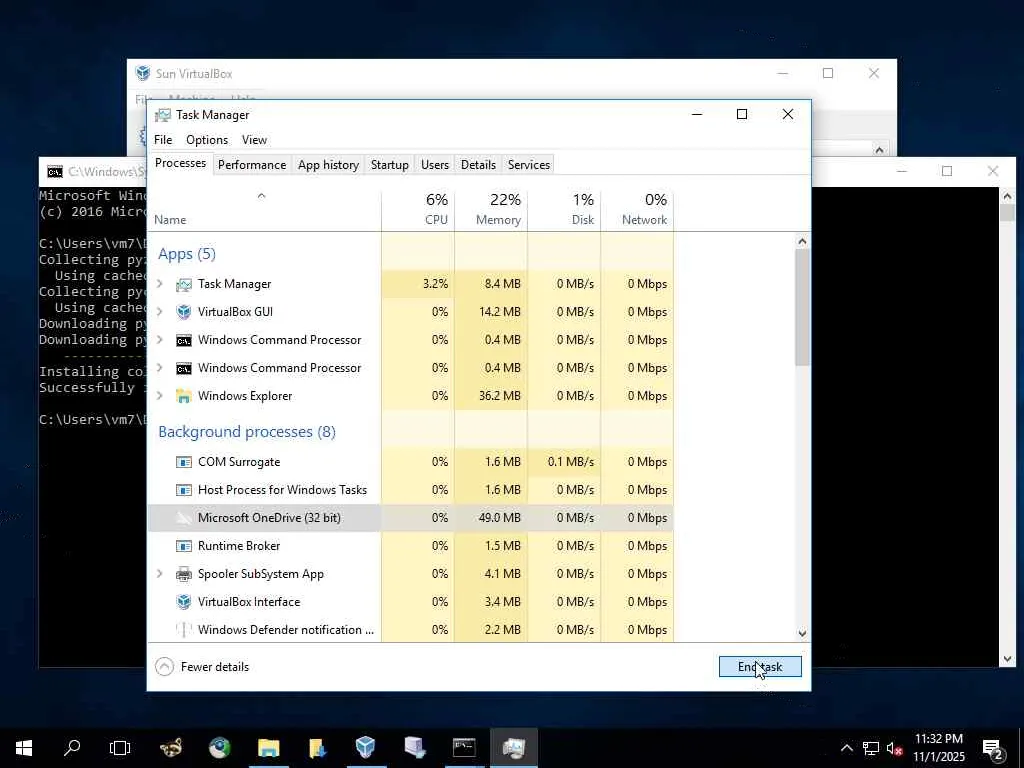This screenshot has width=1024, height=768.
Task: Switch to VirtualBox taskbar icon
Action: coord(366,748)
